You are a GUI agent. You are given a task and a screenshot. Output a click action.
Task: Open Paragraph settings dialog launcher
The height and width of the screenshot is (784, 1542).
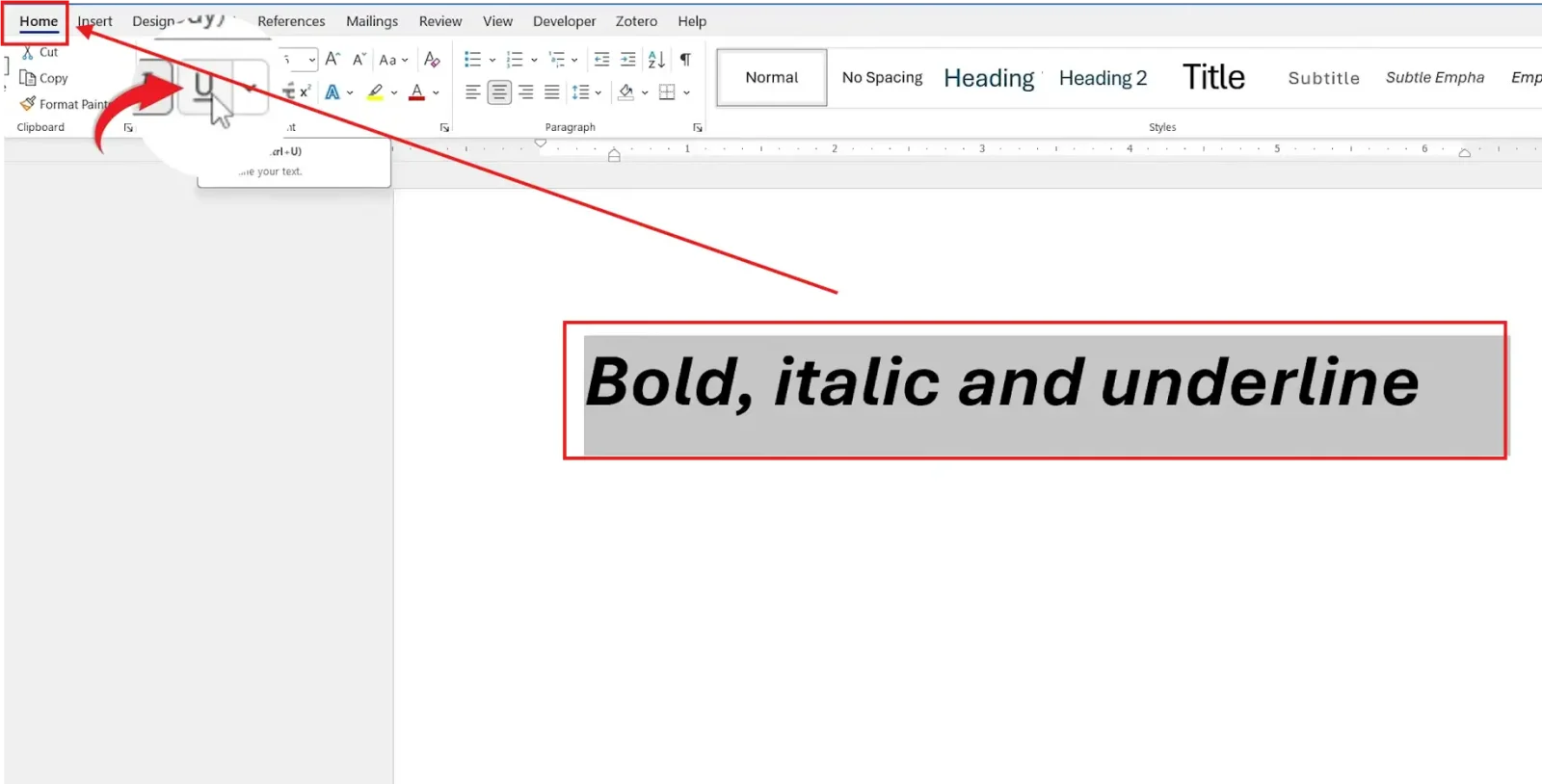697,127
